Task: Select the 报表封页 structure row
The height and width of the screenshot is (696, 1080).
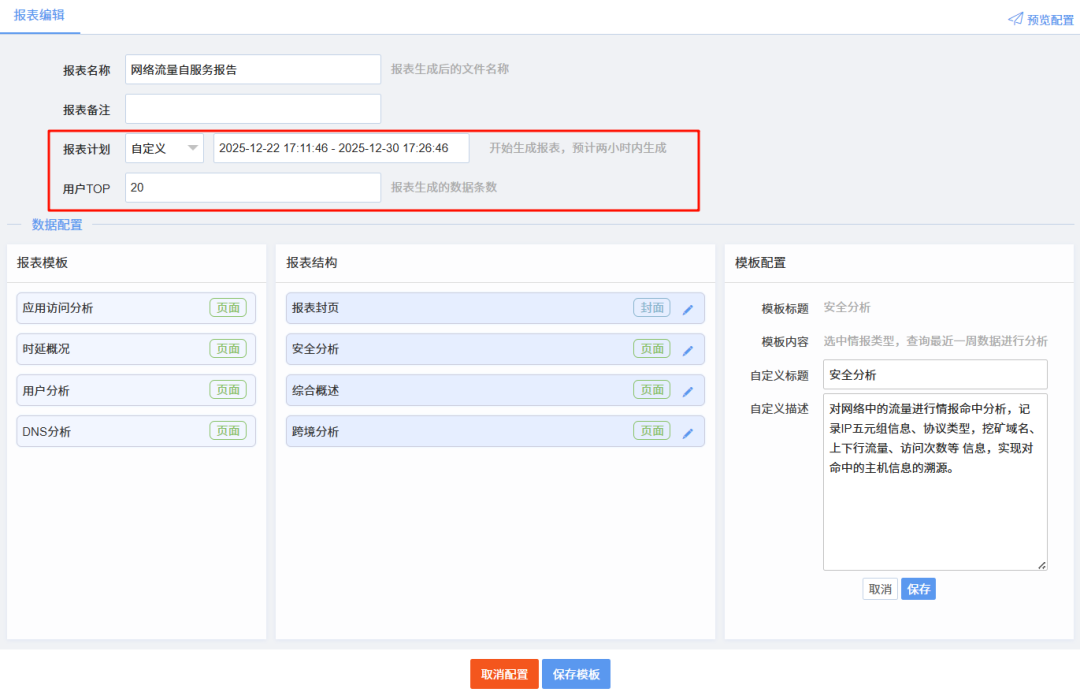Action: 495,308
